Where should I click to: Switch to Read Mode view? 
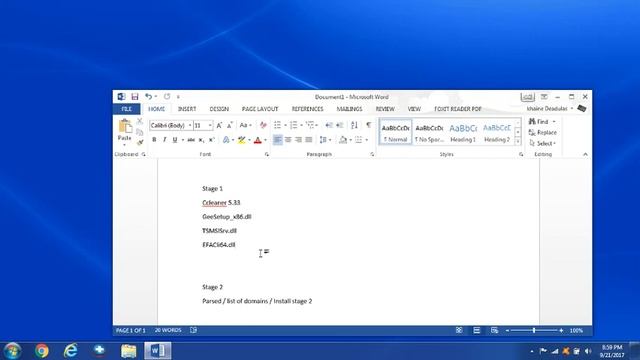pyautogui.click(x=459, y=330)
